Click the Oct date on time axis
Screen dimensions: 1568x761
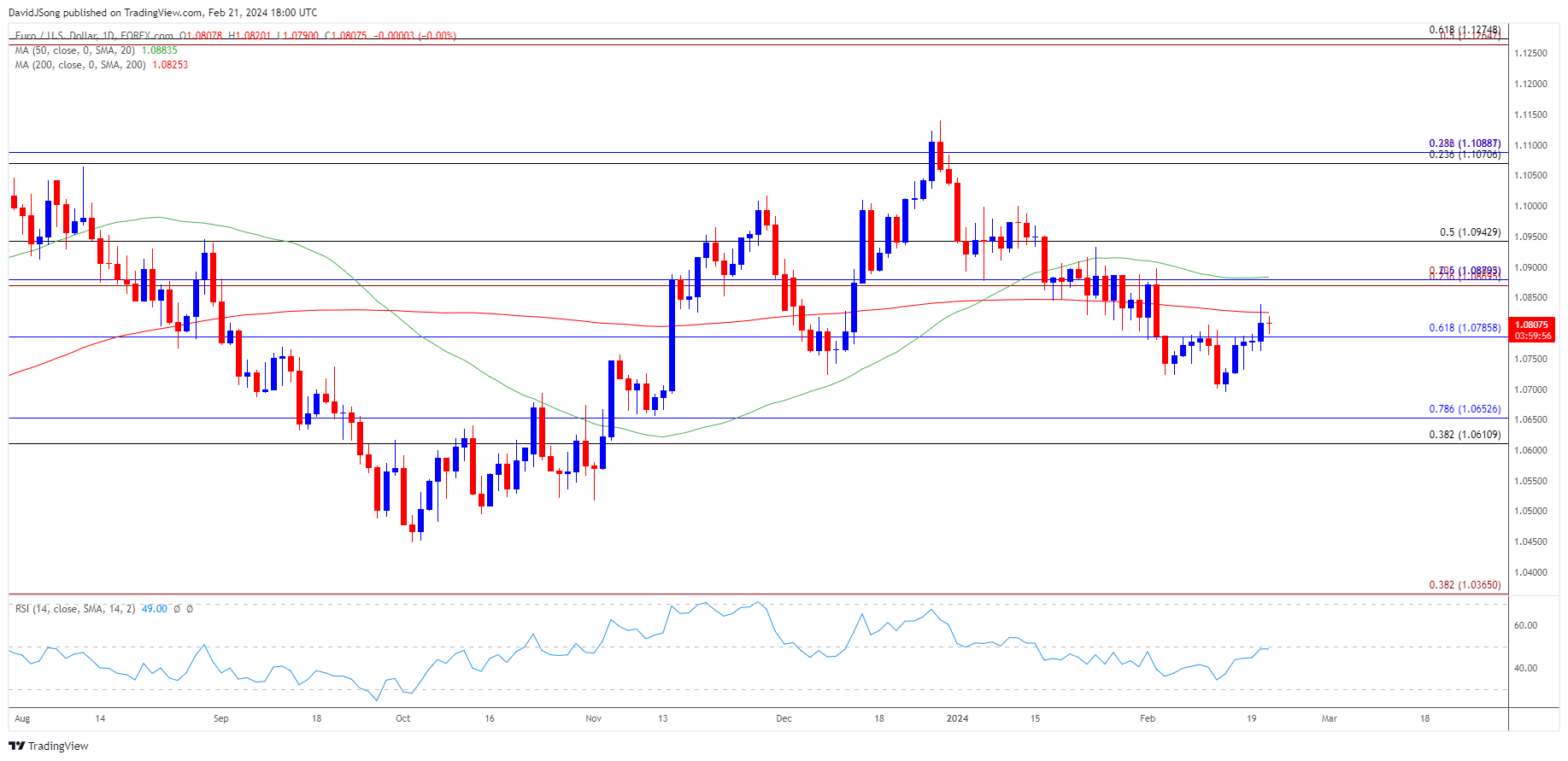(403, 718)
